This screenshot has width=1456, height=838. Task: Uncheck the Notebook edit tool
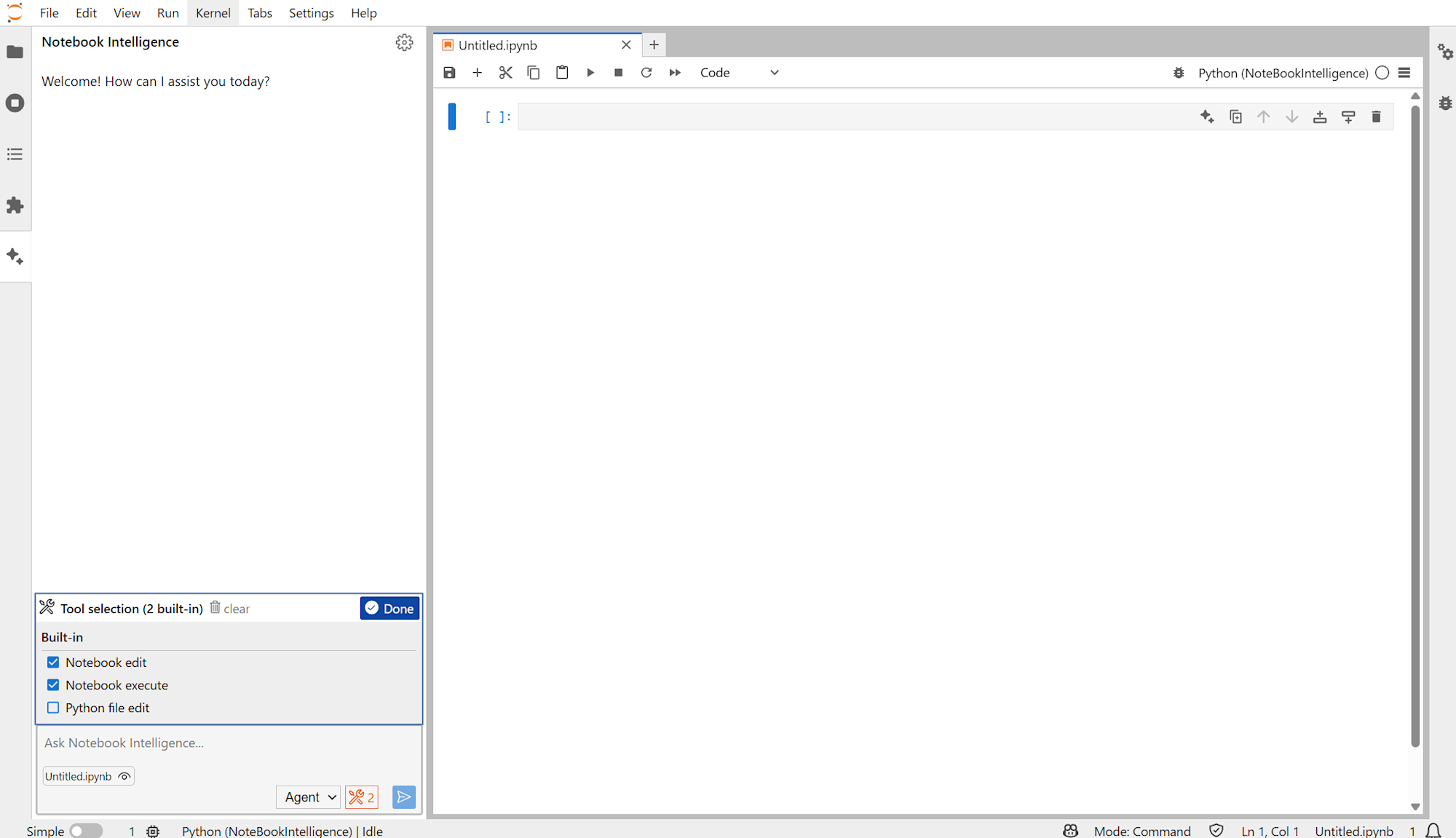[53, 663]
